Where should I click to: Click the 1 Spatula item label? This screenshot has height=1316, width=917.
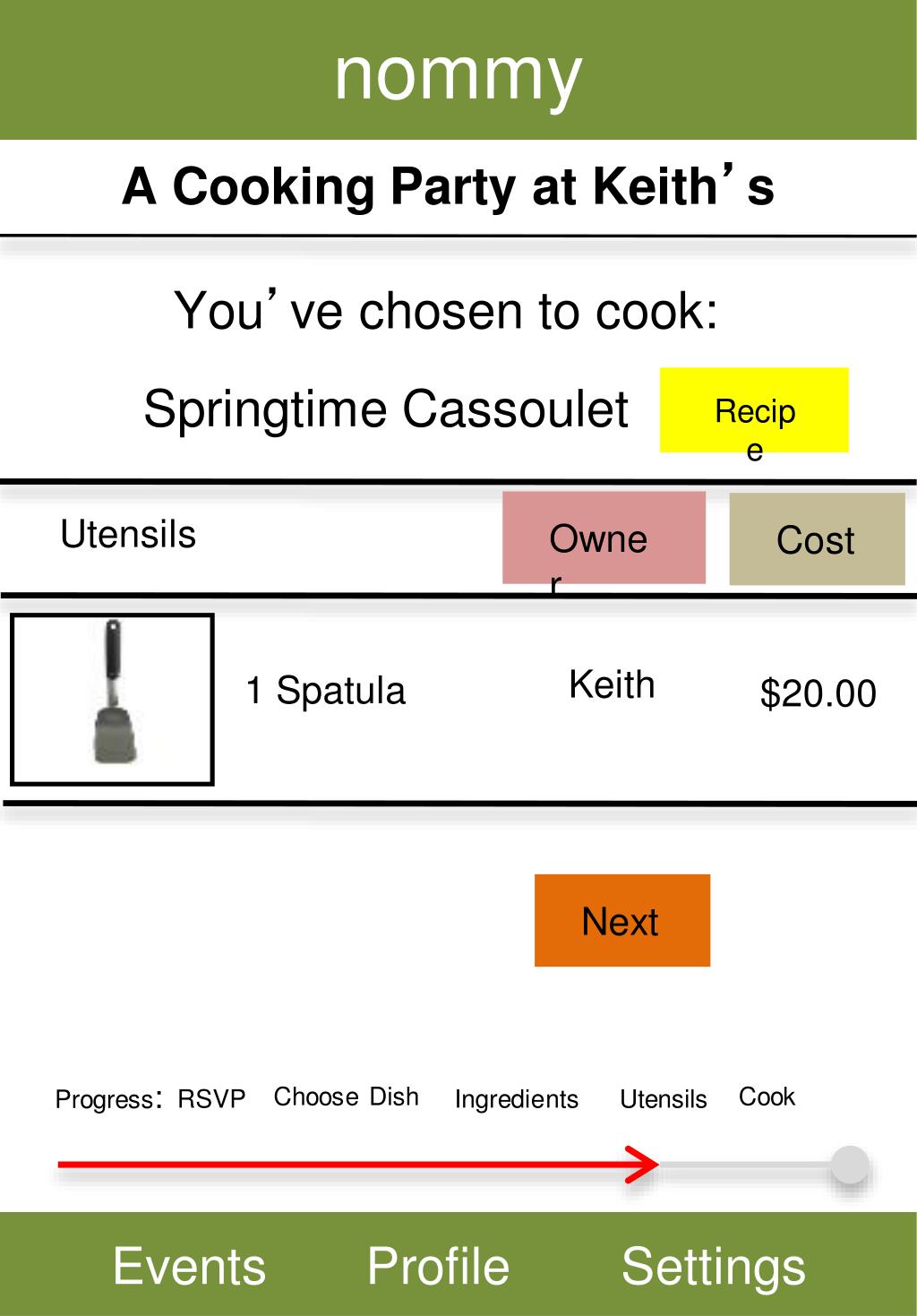[x=326, y=691]
